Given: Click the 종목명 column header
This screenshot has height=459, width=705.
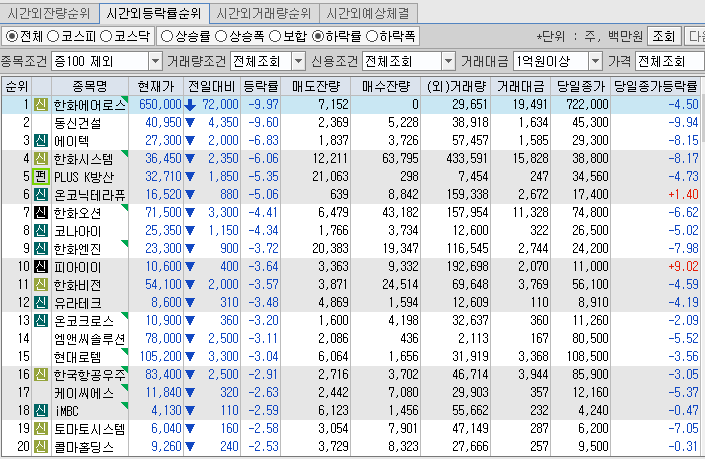Looking at the screenshot, I should 90,86.
